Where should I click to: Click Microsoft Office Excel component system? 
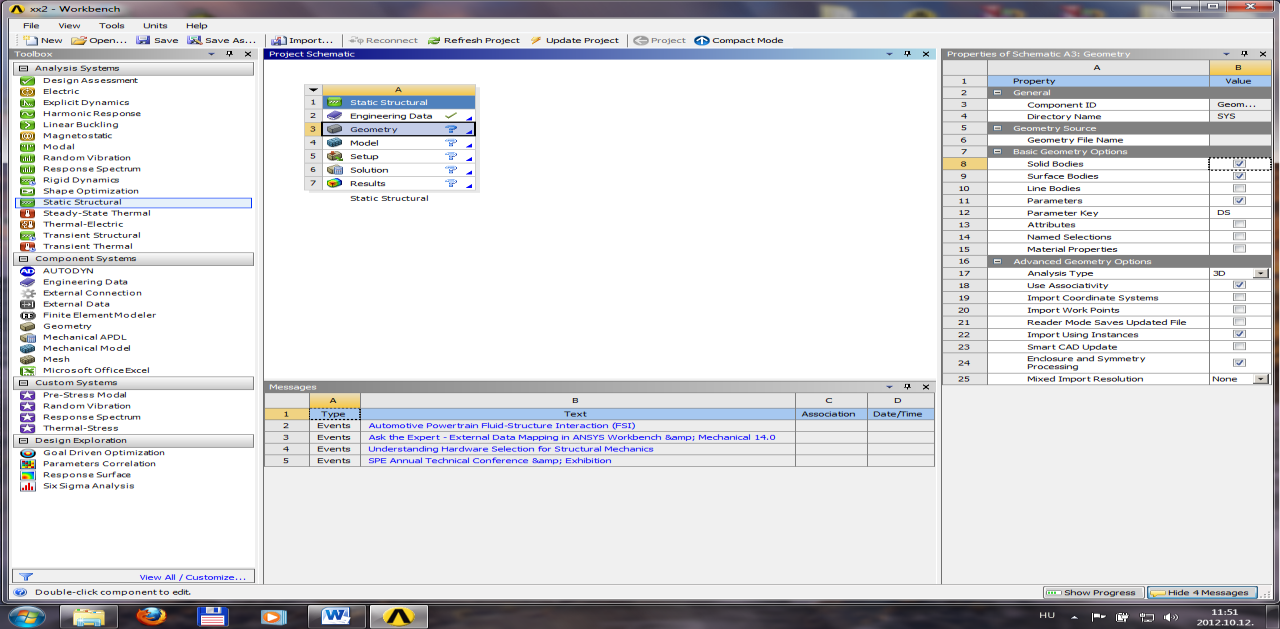[96, 370]
